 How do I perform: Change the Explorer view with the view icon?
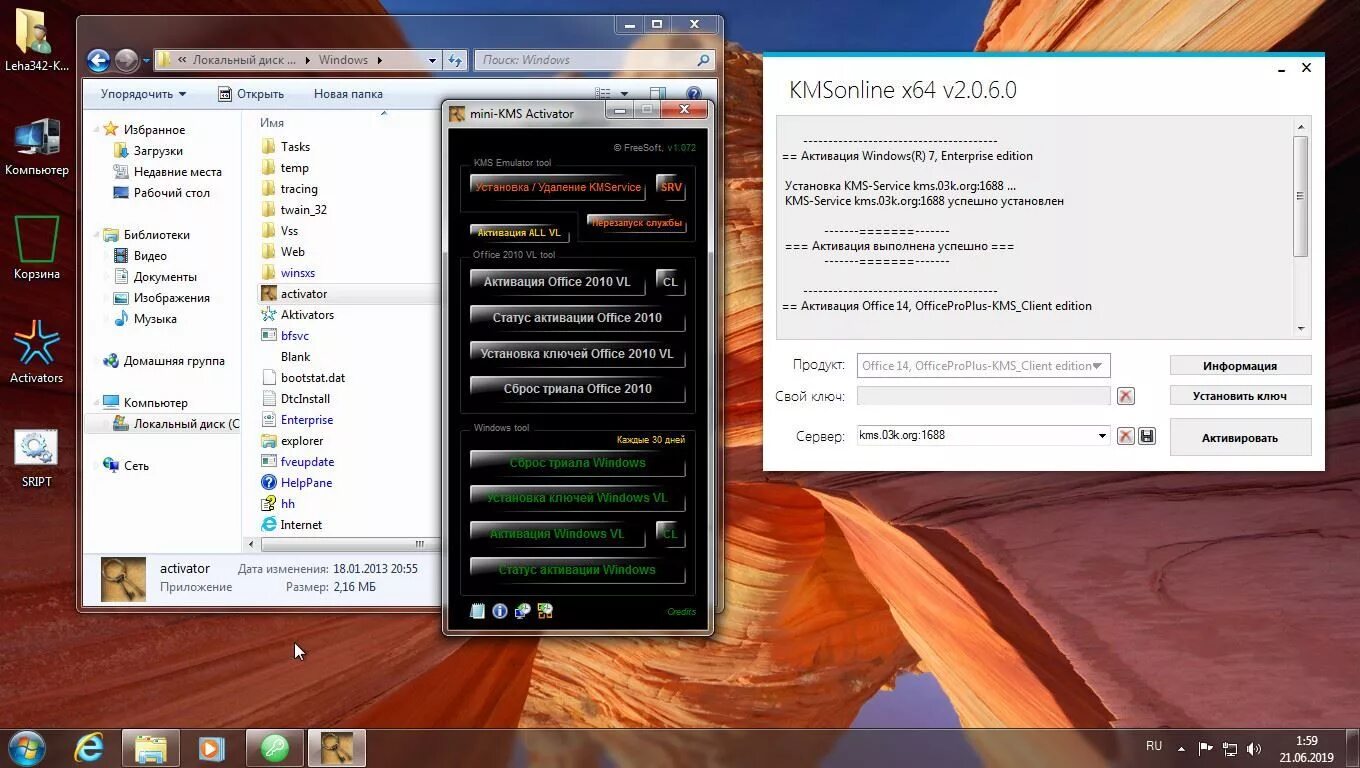(603, 94)
